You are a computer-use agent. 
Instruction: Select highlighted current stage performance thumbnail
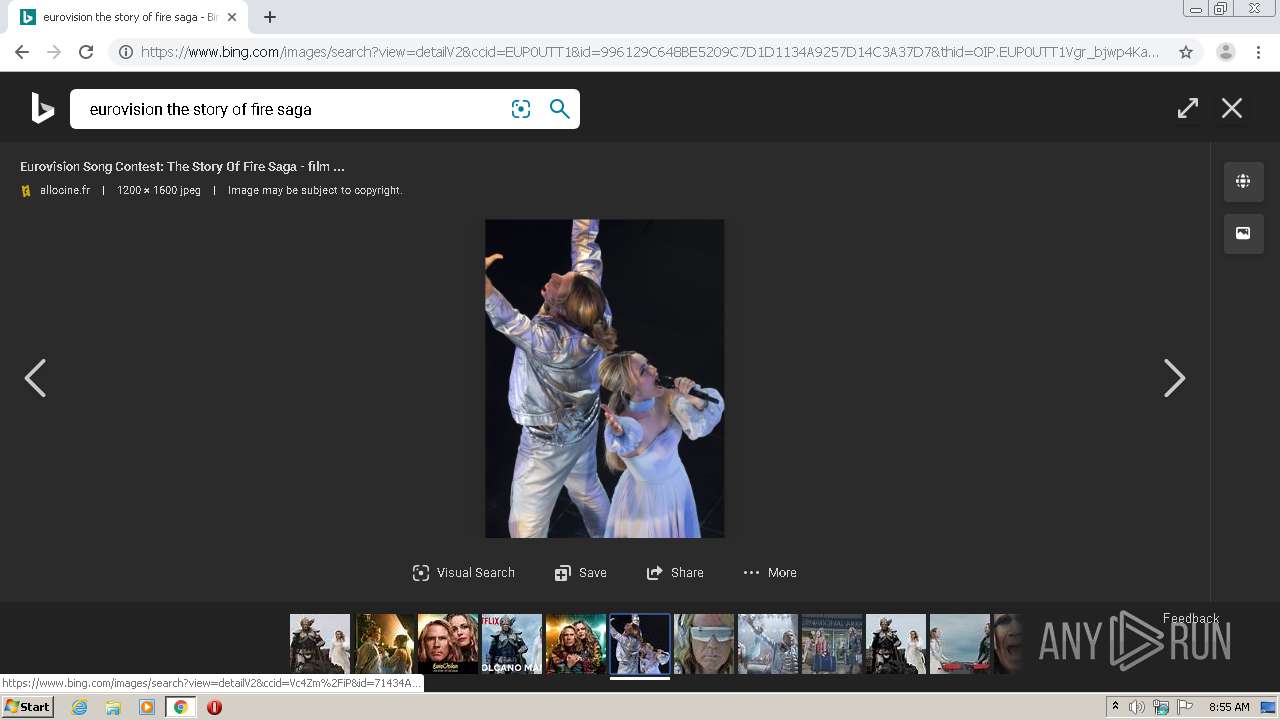click(640, 644)
